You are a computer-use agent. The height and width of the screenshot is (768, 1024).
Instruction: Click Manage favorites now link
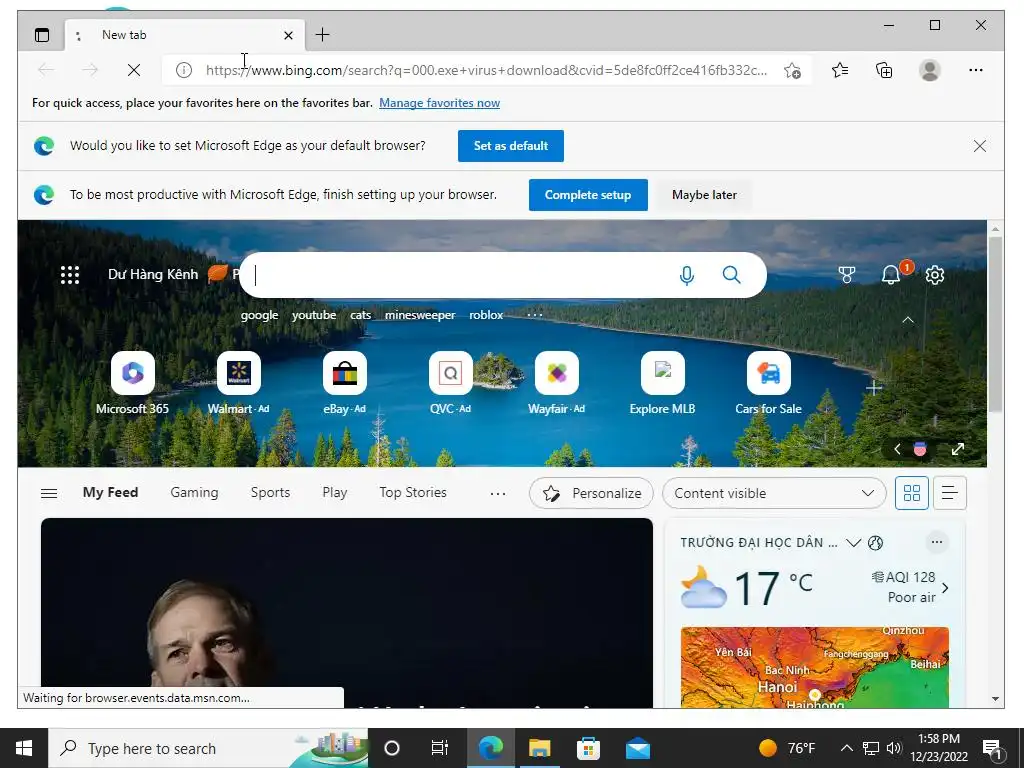pyautogui.click(x=440, y=103)
